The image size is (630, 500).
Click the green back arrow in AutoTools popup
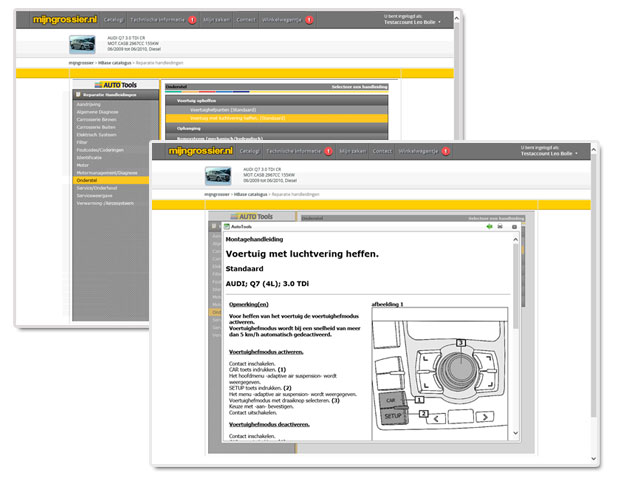click(x=489, y=227)
